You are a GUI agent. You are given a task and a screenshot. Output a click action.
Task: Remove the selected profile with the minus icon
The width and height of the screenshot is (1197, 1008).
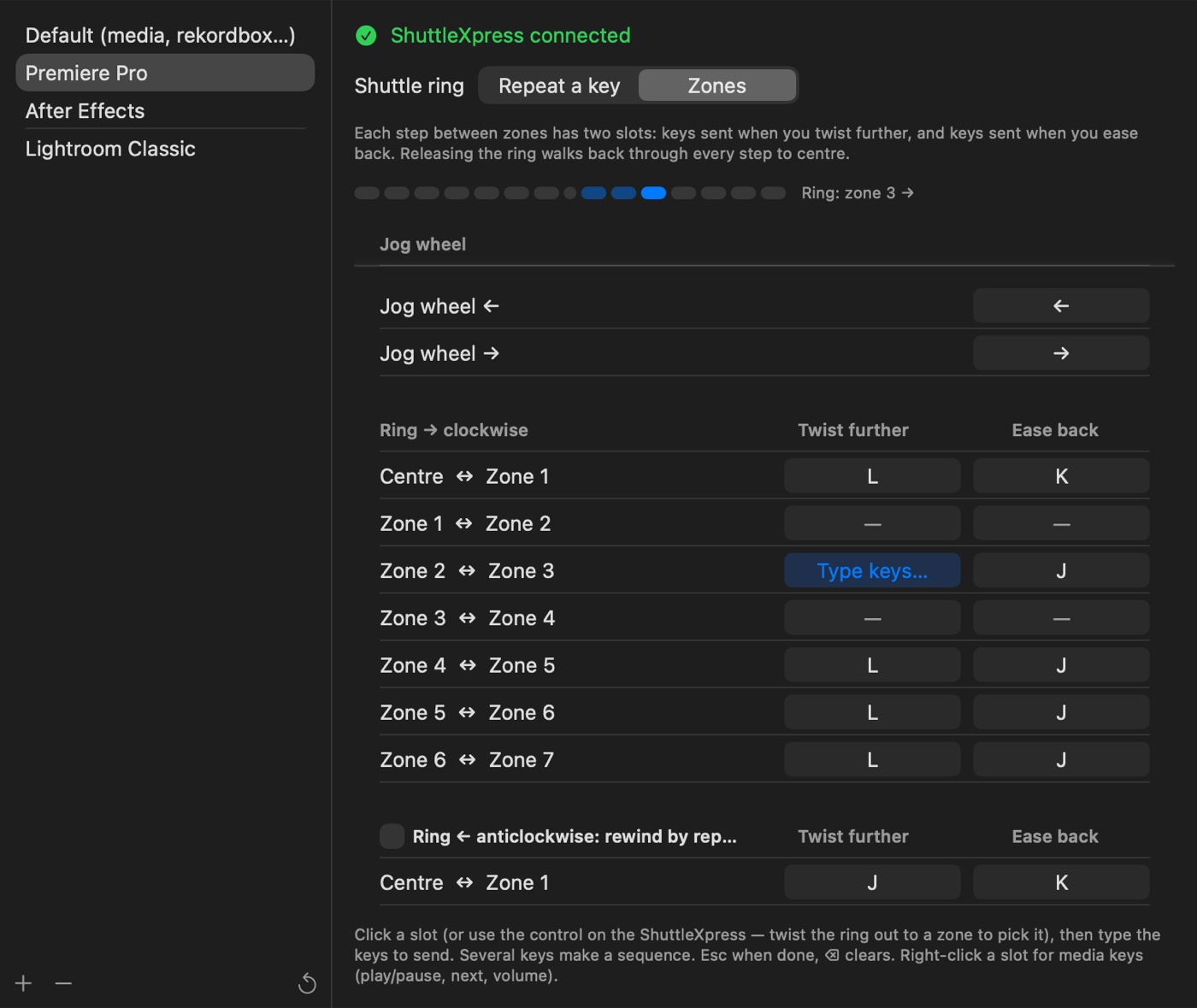point(63,983)
